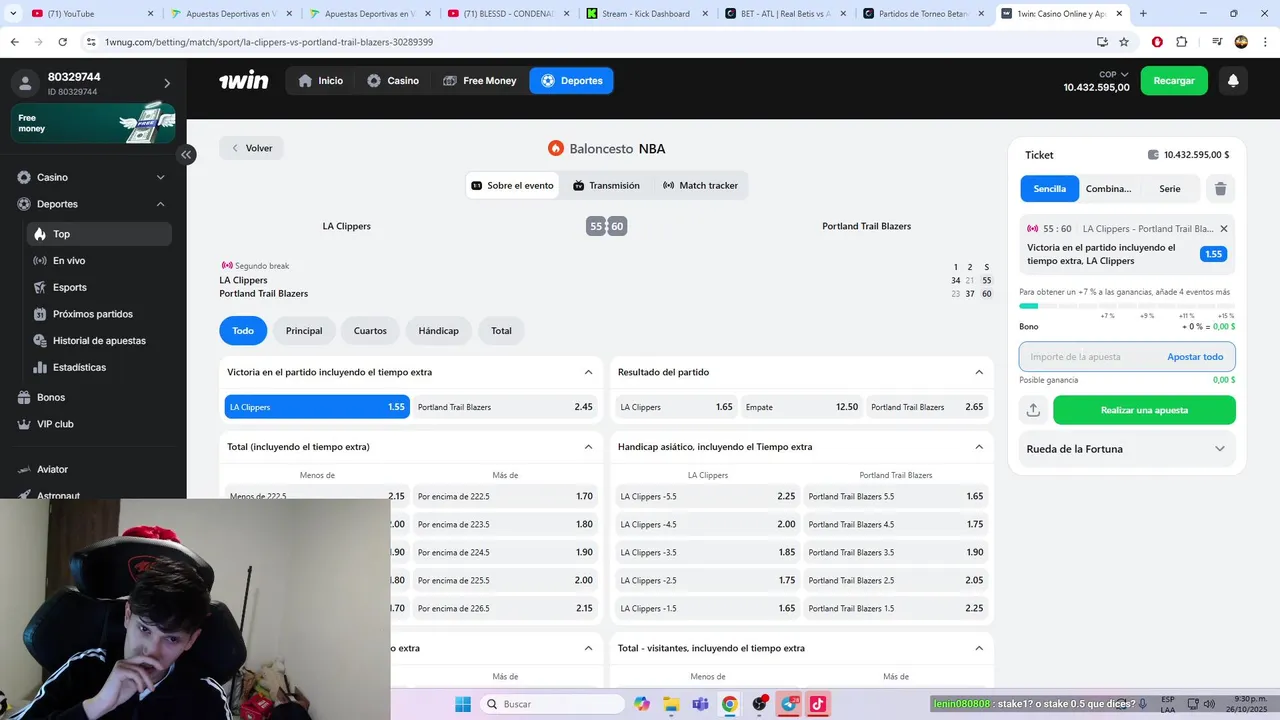Select Por encima de 222.5 odds
The width and height of the screenshot is (1280, 720).
click(x=505, y=496)
